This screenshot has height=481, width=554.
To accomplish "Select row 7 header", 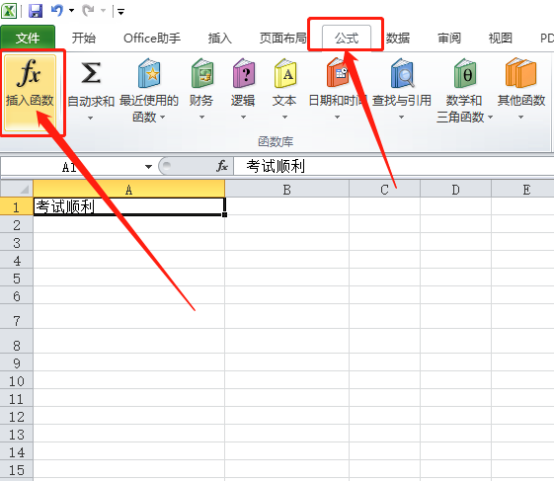I will click(17, 317).
